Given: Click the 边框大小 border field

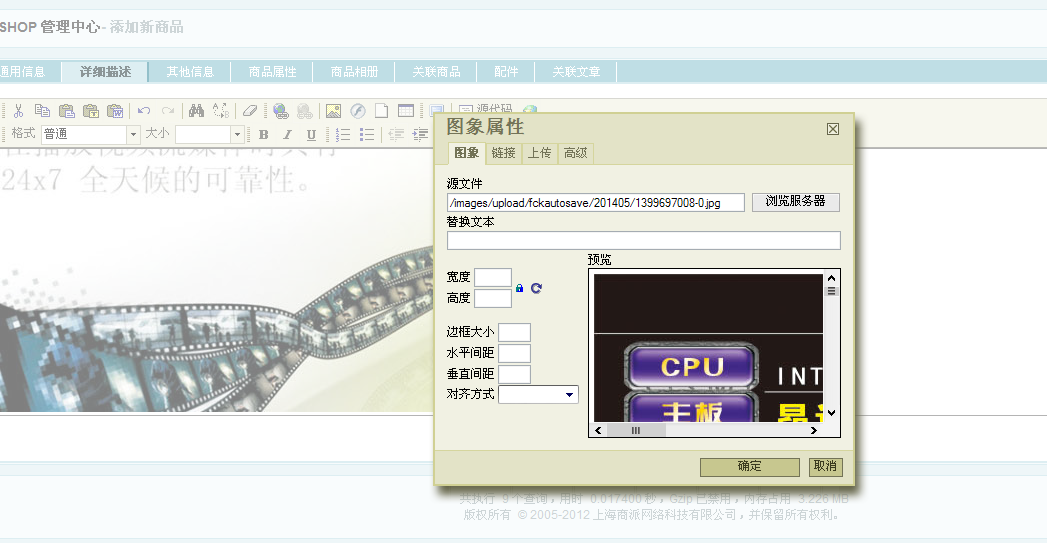Looking at the screenshot, I should 514,332.
